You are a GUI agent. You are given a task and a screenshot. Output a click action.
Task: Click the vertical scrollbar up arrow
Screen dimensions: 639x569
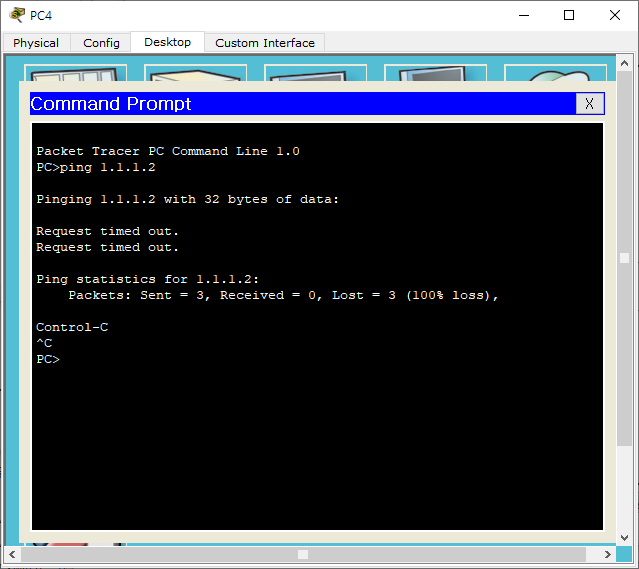coord(624,63)
